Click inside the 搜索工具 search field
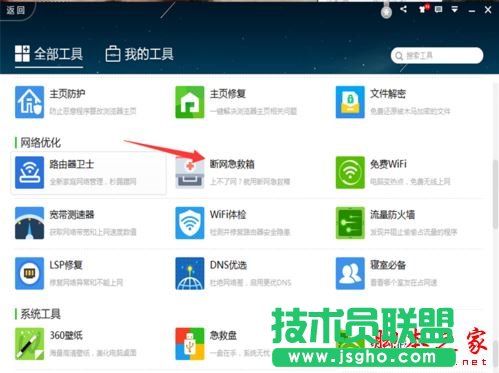The width and height of the screenshot is (499, 373). (437, 55)
